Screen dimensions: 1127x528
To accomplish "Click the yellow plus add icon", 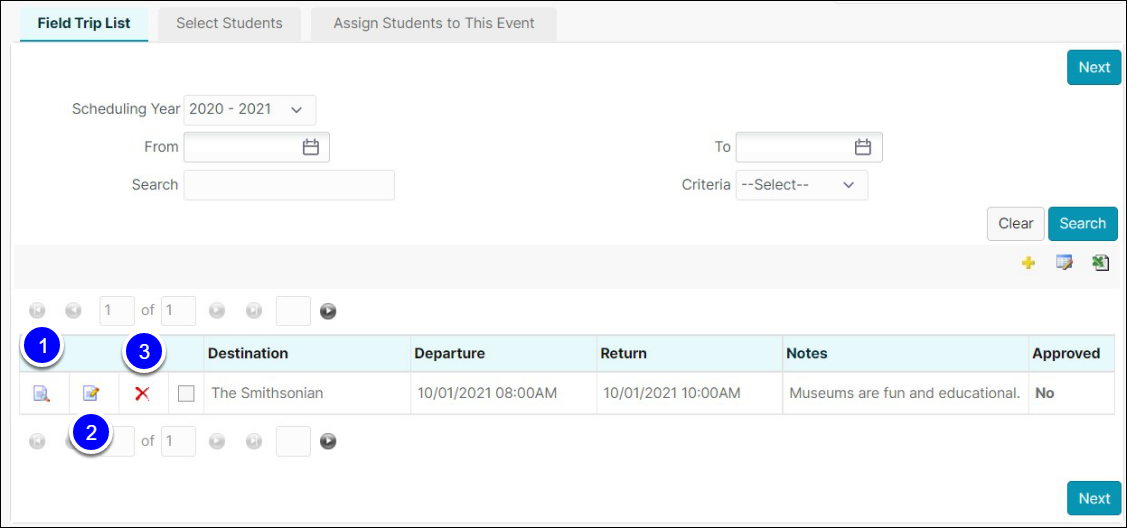I will coord(1028,263).
